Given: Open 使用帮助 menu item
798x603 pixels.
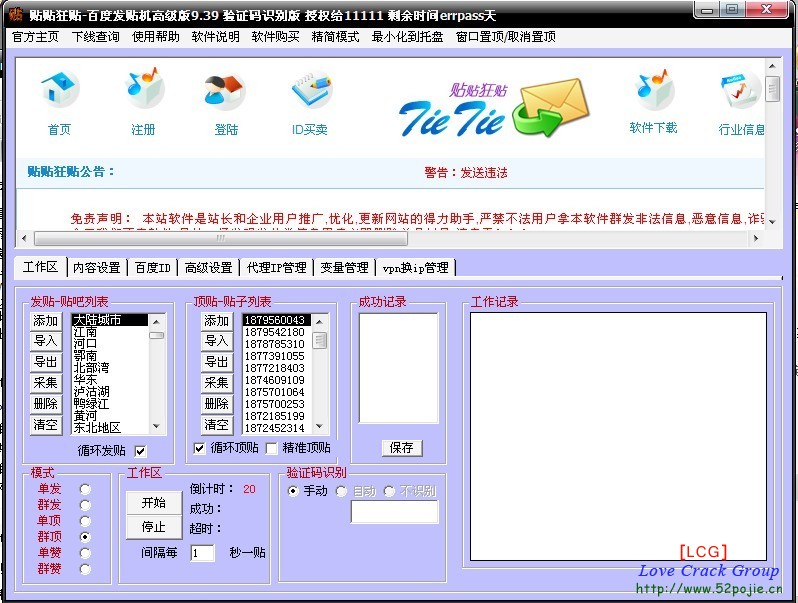Looking at the screenshot, I should (x=156, y=37).
